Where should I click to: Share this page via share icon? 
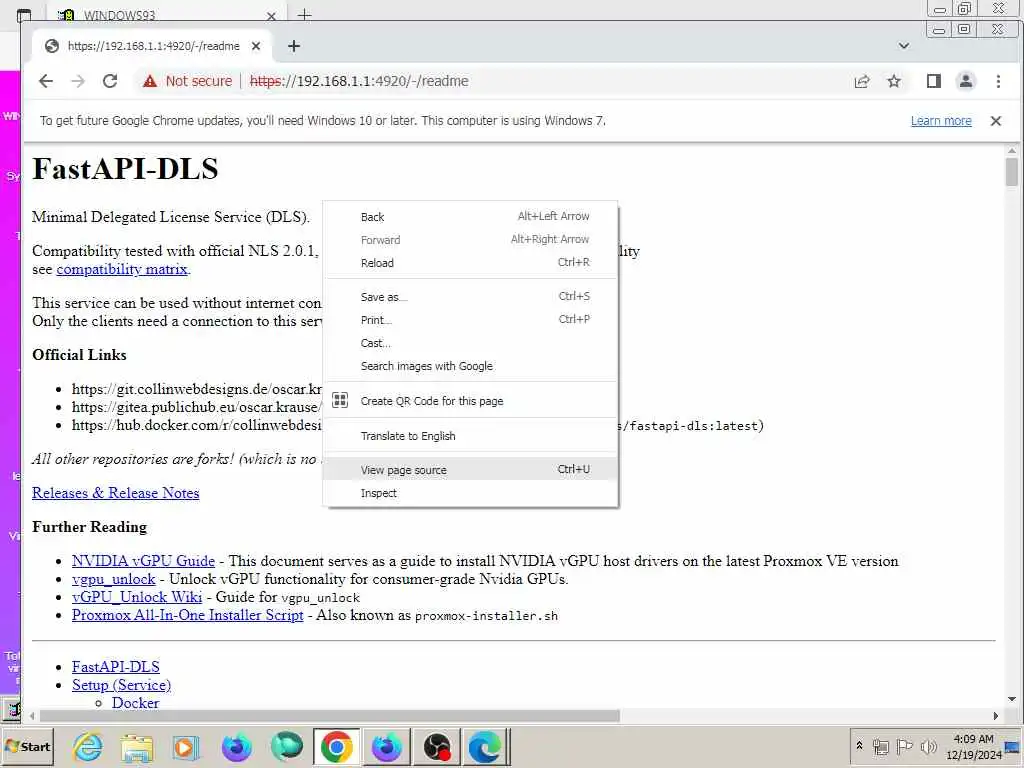pos(862,81)
